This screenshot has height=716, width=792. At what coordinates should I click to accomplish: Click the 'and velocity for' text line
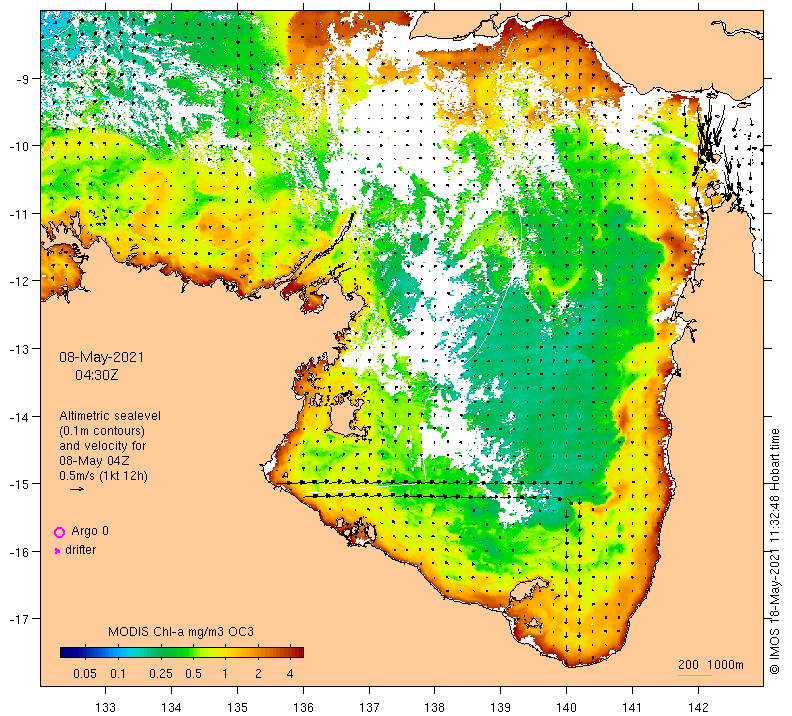[103, 446]
